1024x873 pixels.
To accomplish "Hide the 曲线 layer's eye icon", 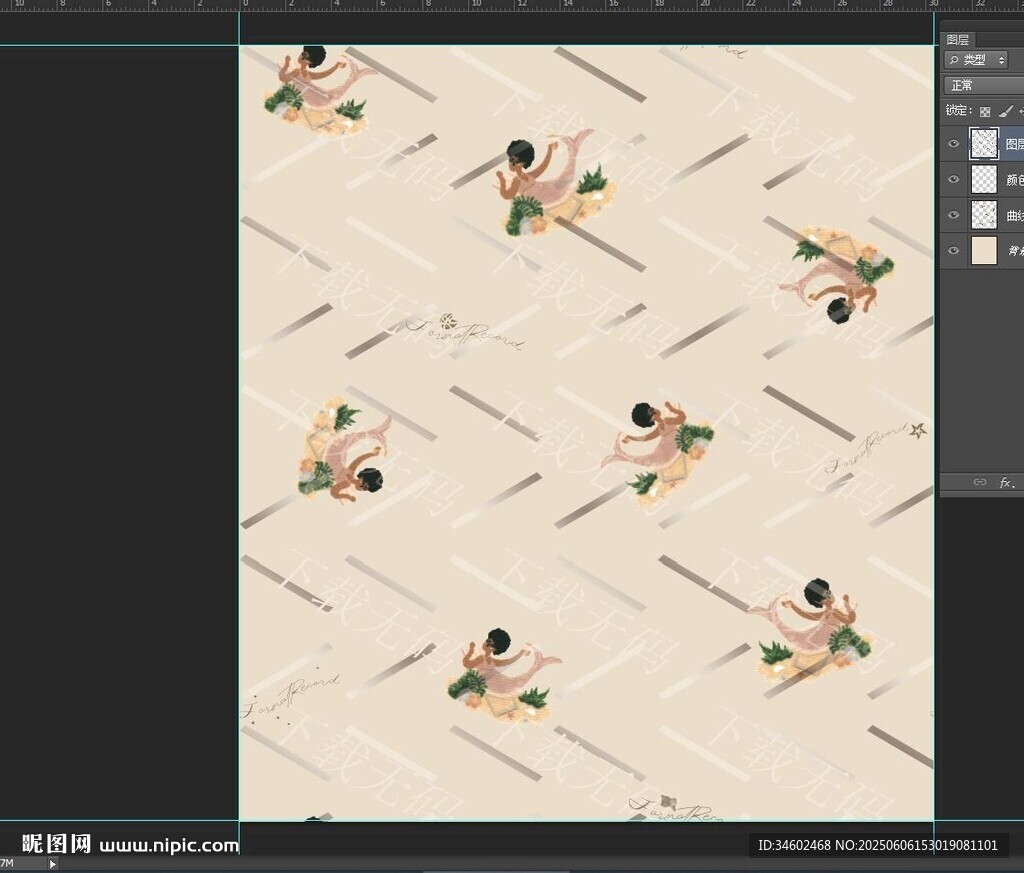I will 953,215.
